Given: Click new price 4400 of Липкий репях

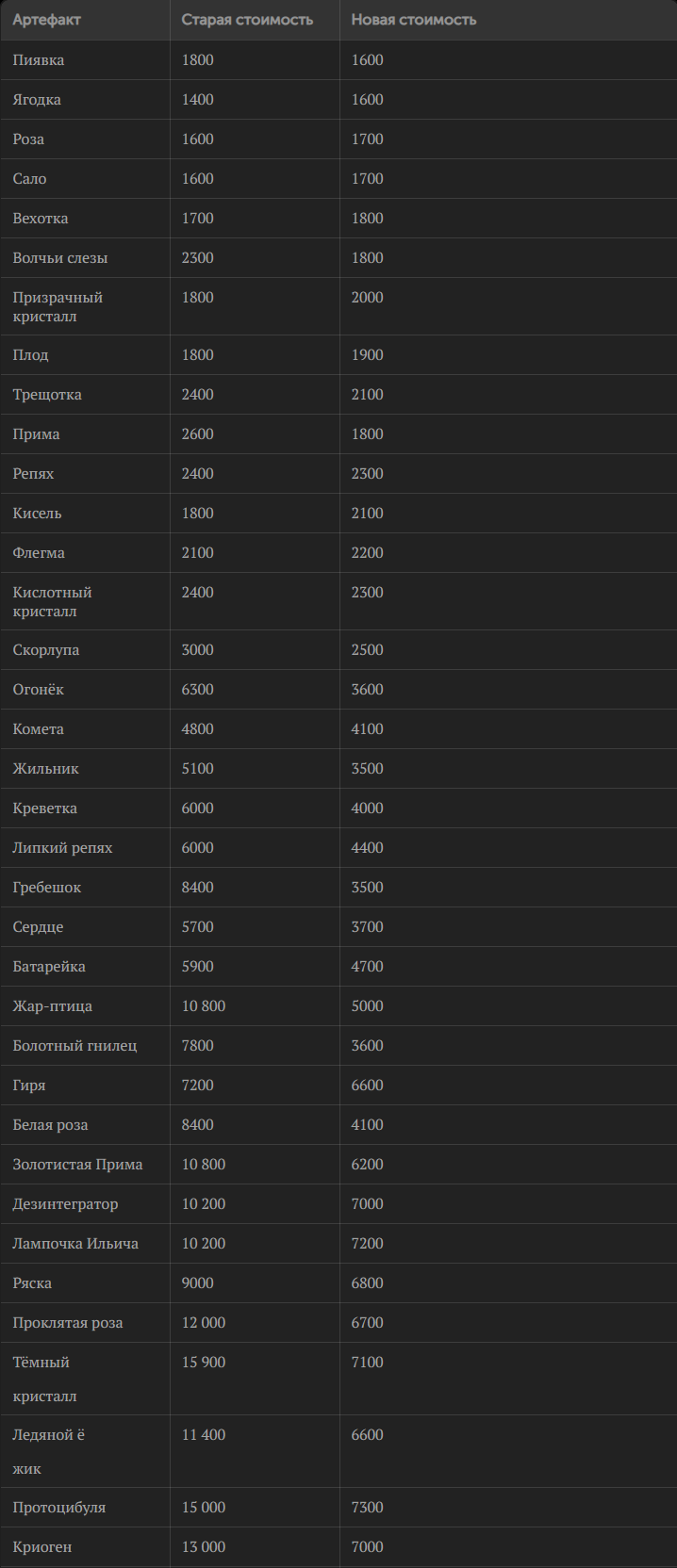Looking at the screenshot, I should coord(367,848).
